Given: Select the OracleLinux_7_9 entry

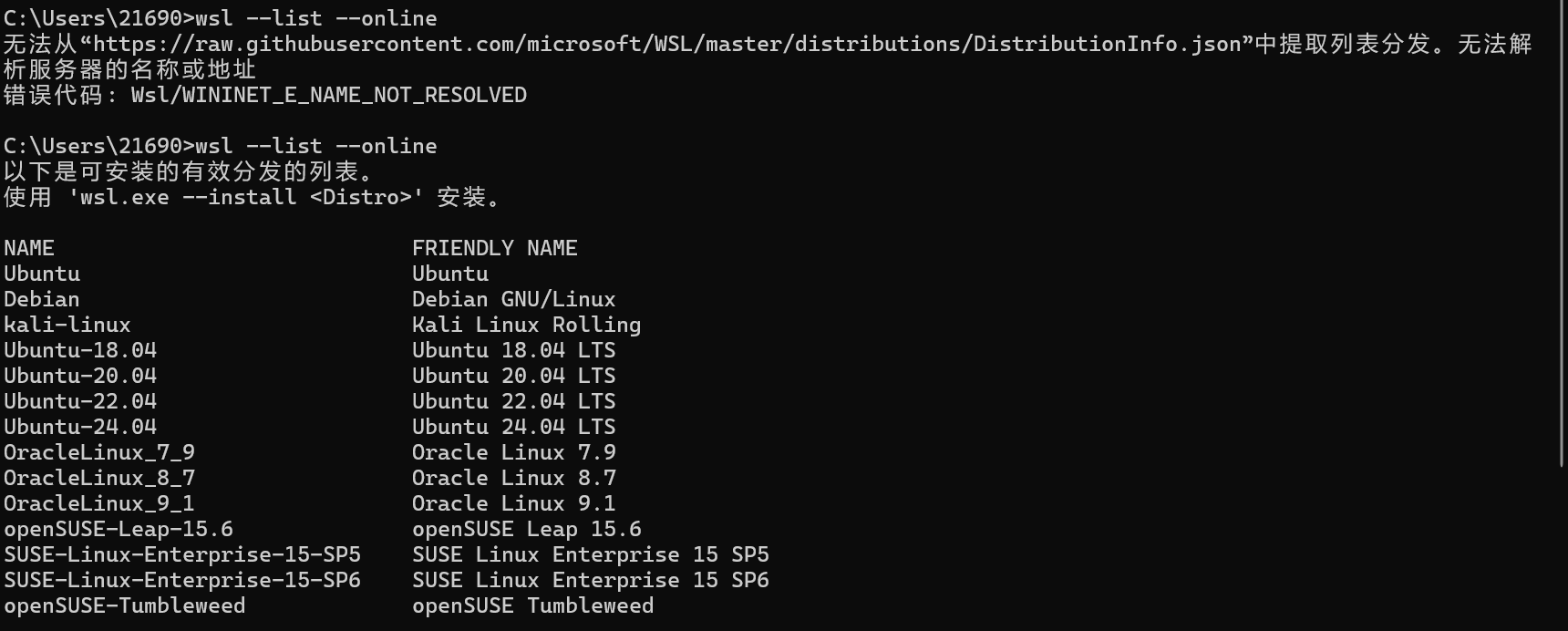Looking at the screenshot, I should [99, 452].
